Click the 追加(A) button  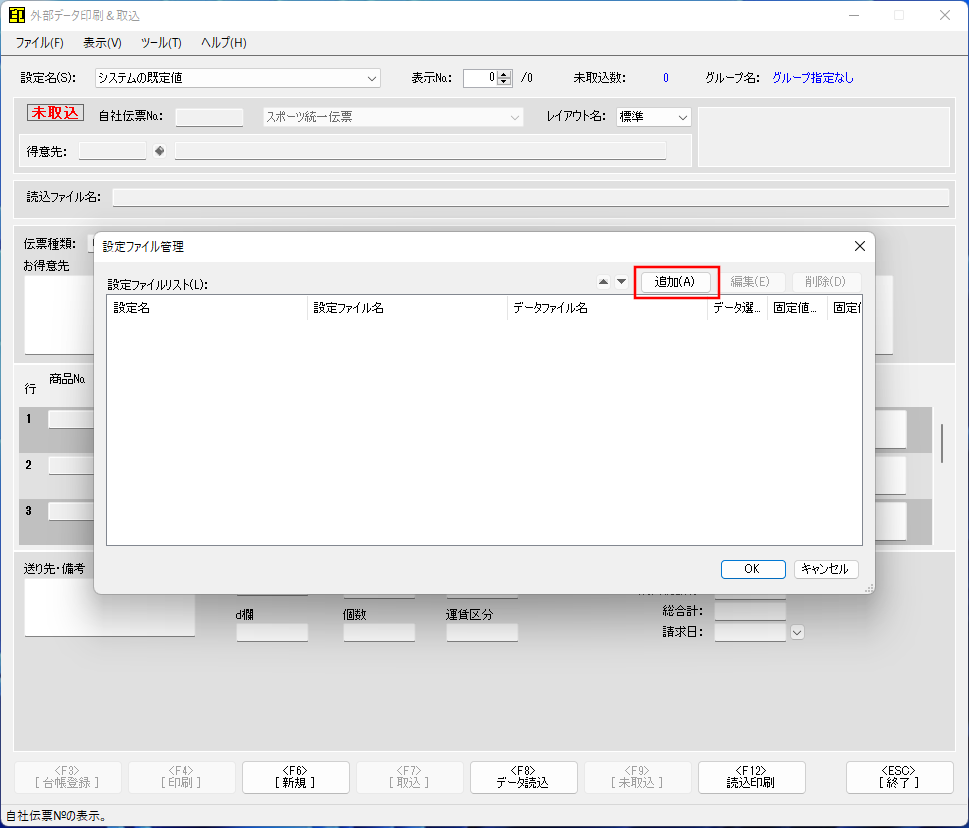[x=675, y=282]
